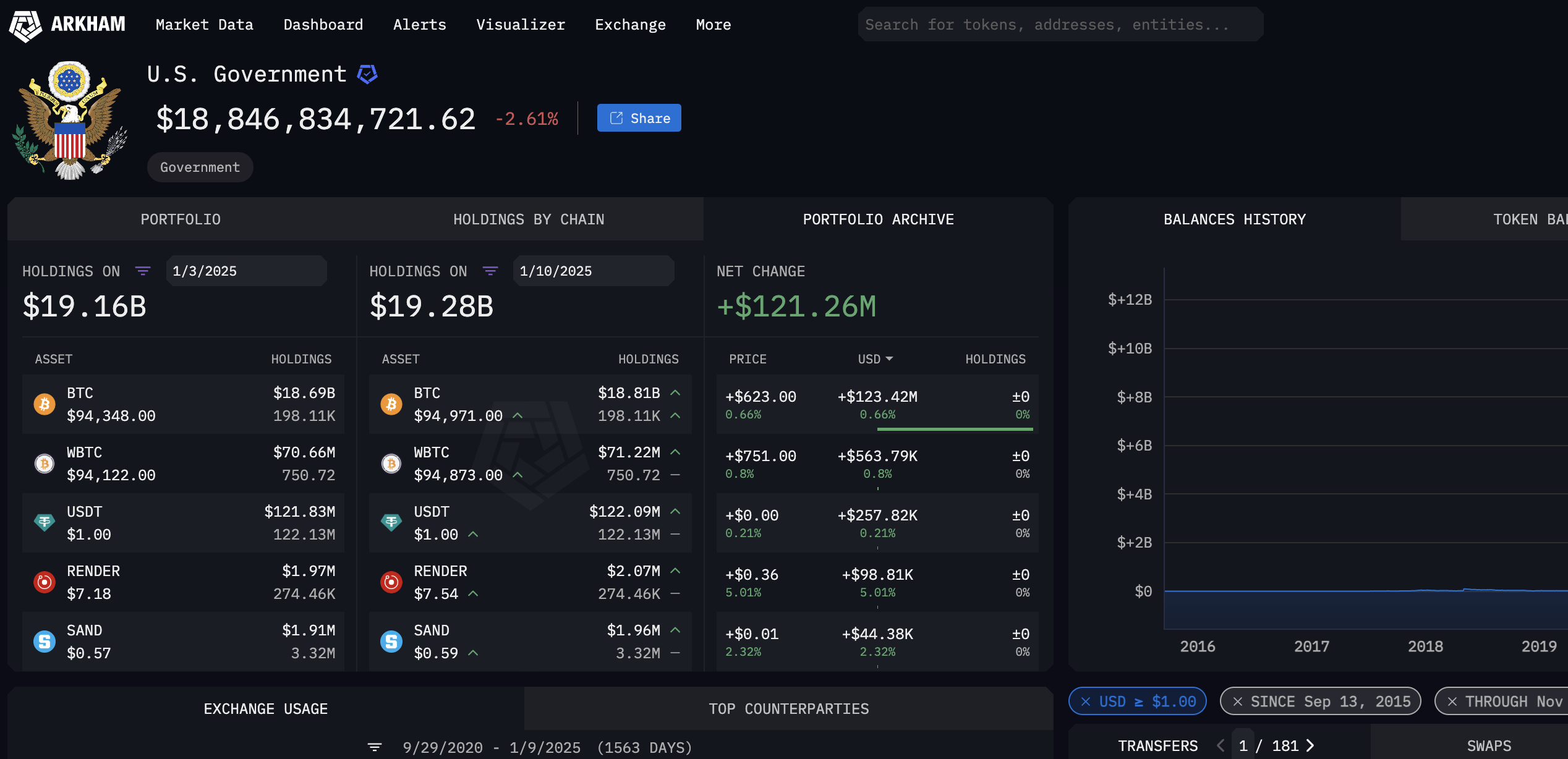Switch to the Portfolio tab
The image size is (1568, 759).
pyautogui.click(x=181, y=219)
